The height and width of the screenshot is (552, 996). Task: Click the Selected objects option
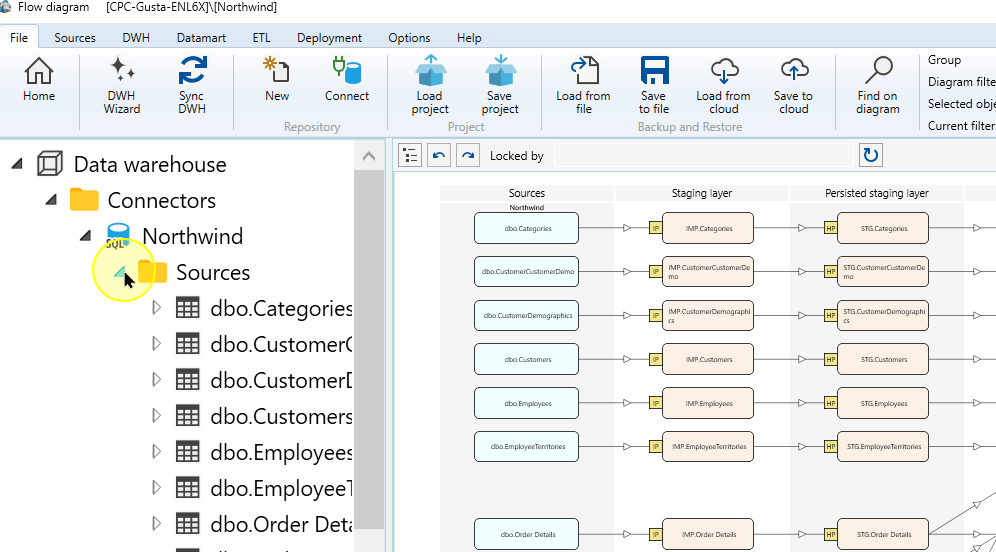pos(961,104)
